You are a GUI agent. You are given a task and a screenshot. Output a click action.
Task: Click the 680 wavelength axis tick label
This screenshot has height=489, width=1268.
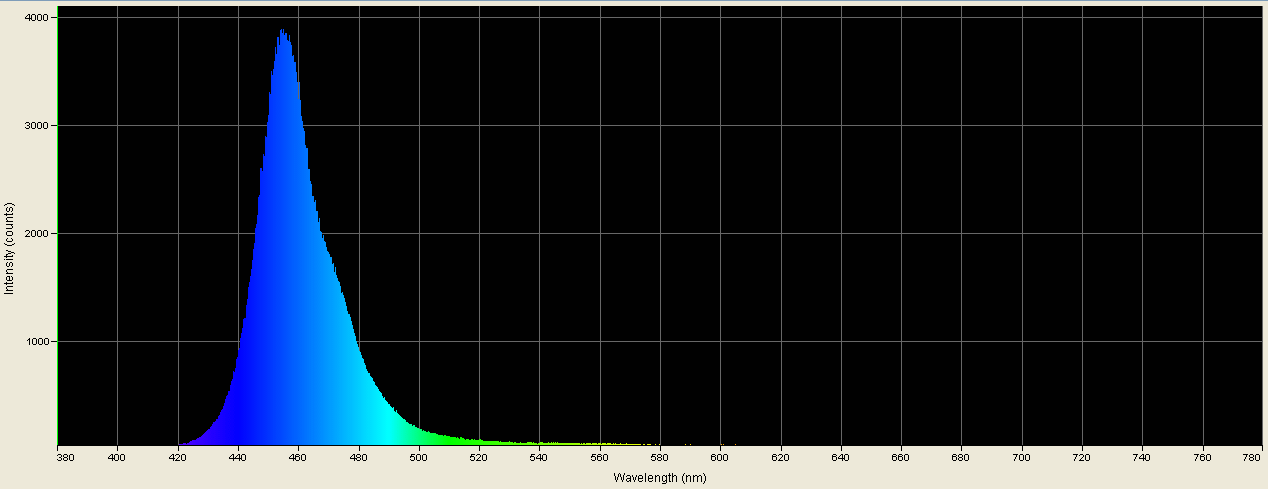coord(961,458)
